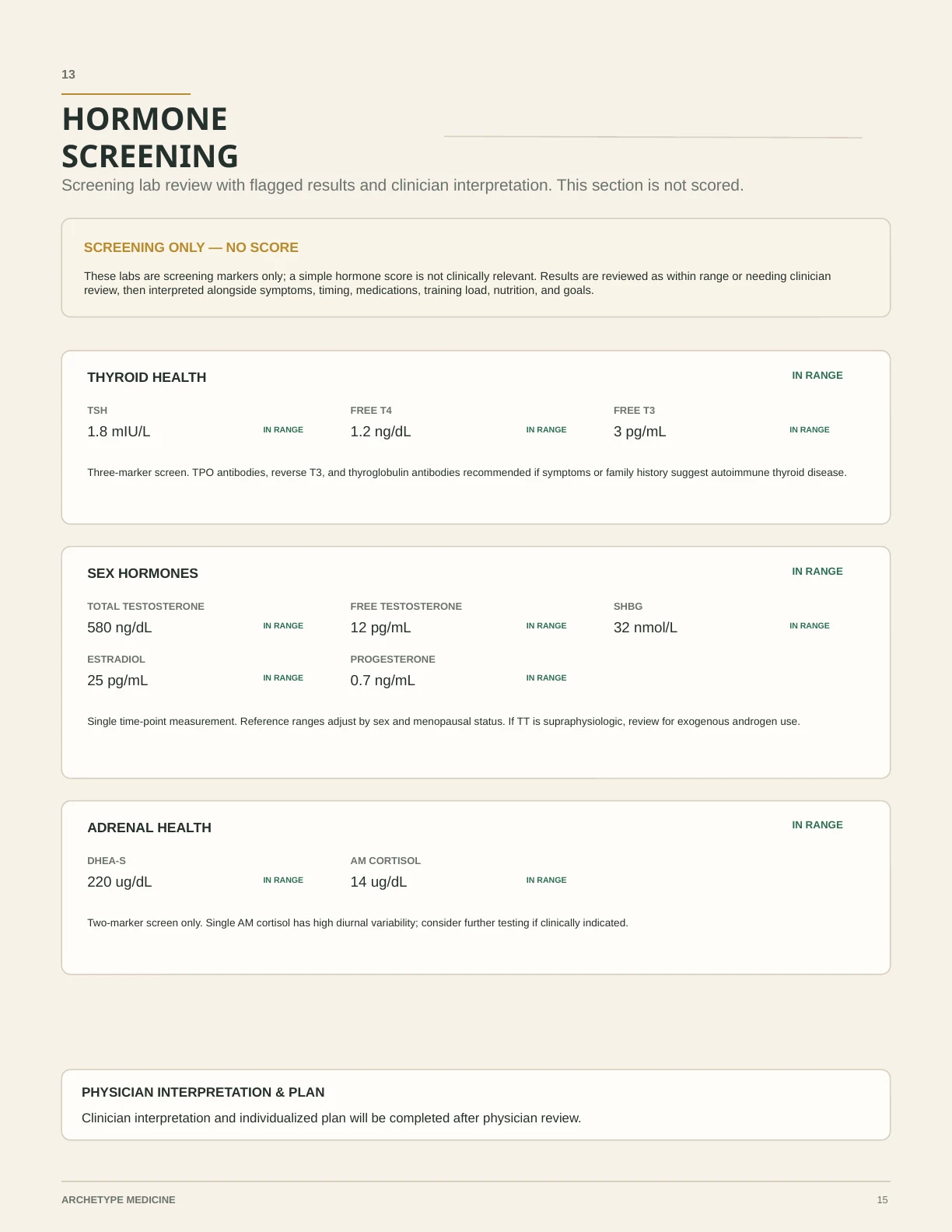Select the SHBG label
This screenshot has width=952, height=1232.
point(628,607)
